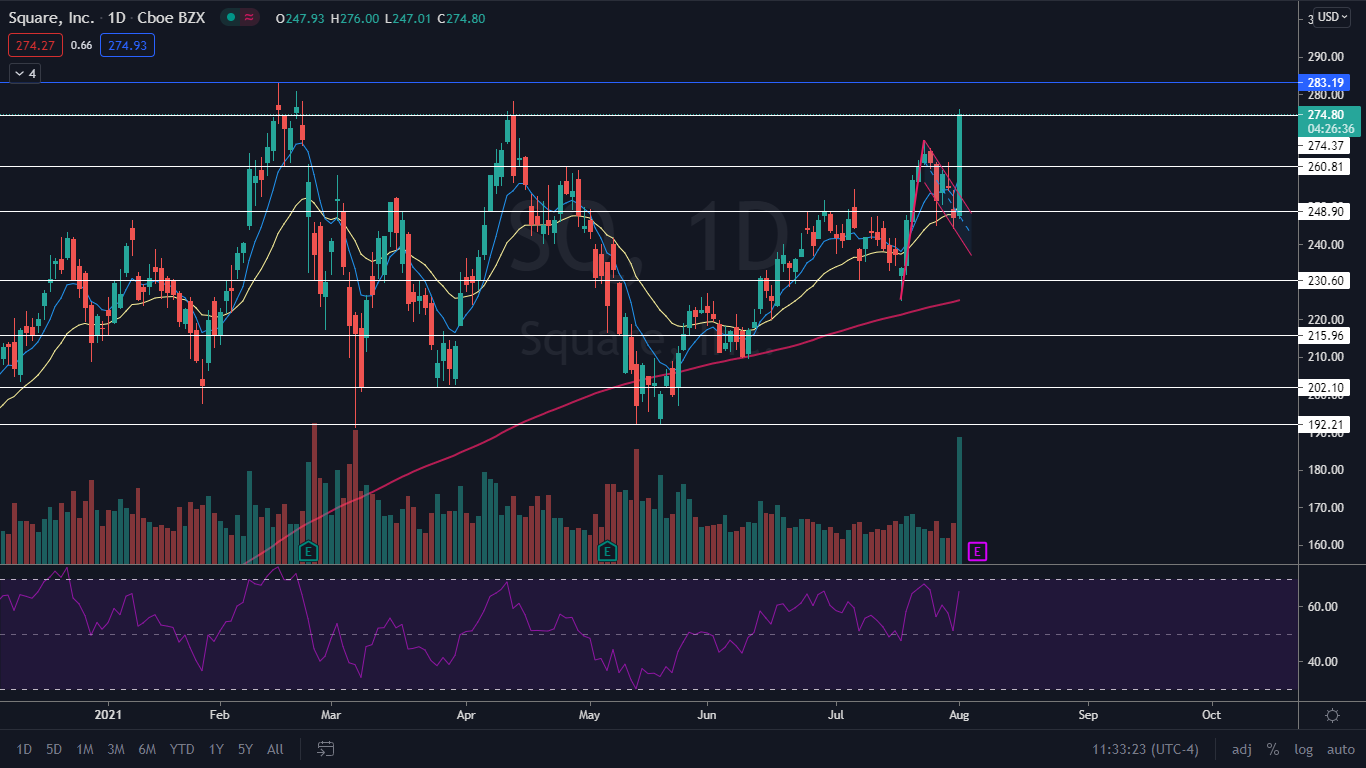The width and height of the screenshot is (1366, 768).
Task: Click the Sep label on time axis
Action: coord(1088,715)
